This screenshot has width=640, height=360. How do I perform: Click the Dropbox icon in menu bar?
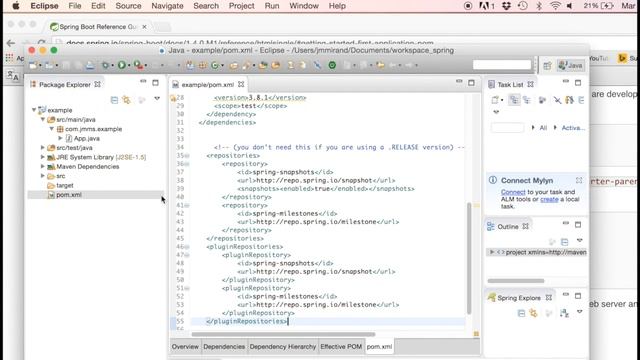507,6
